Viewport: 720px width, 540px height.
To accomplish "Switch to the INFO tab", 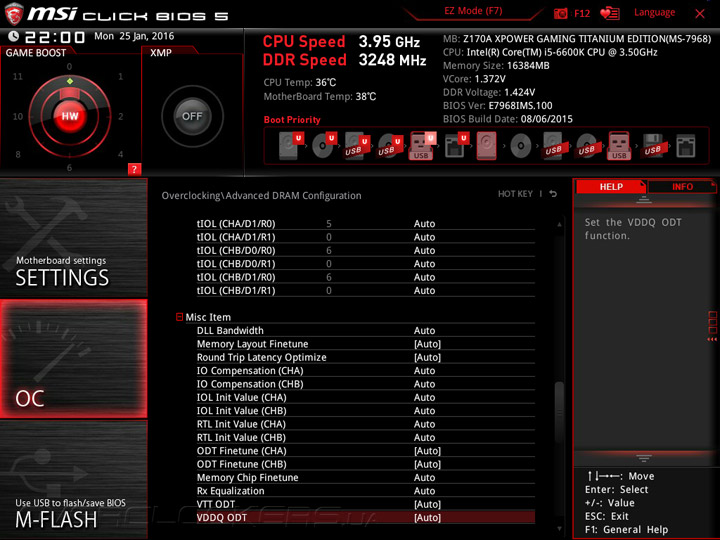I will [682, 186].
